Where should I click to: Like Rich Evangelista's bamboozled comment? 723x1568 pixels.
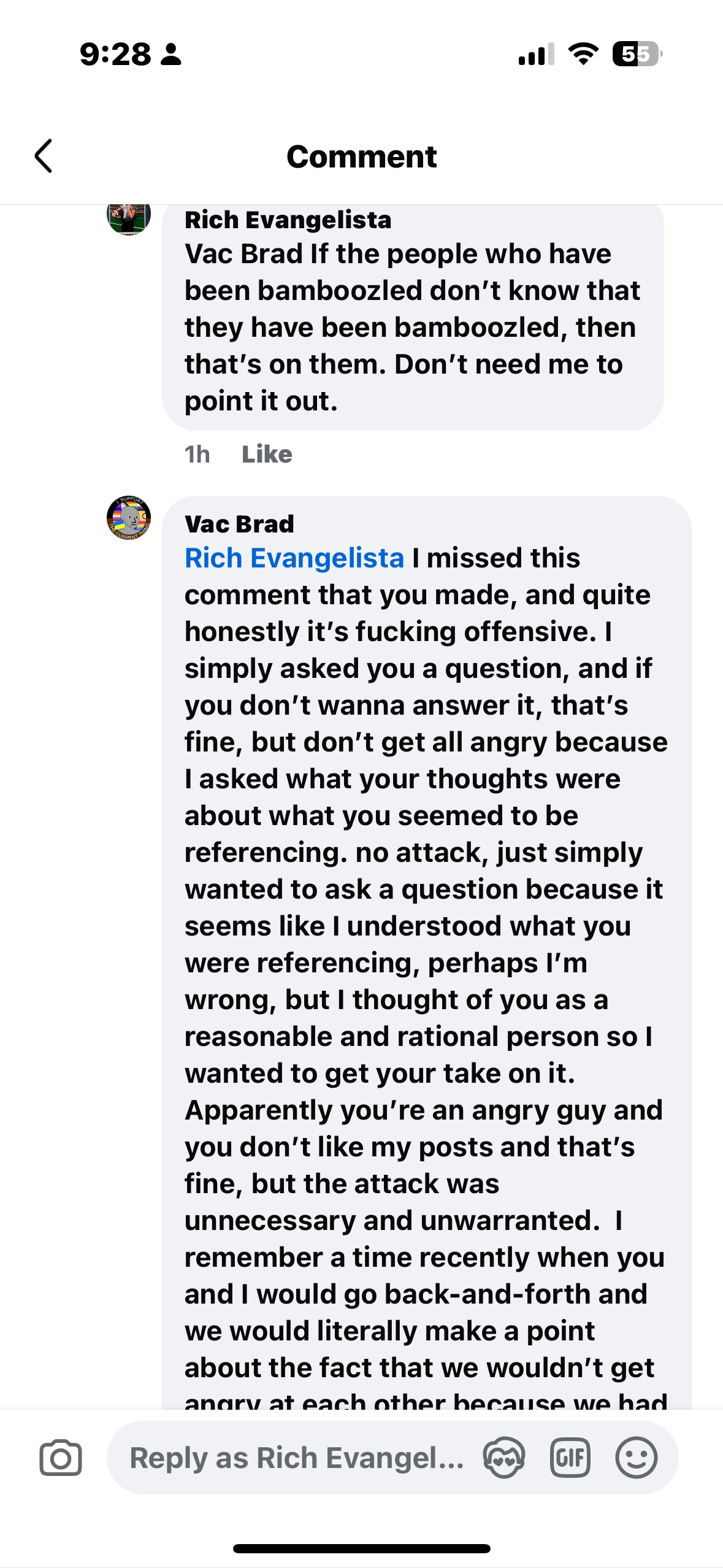click(x=267, y=455)
